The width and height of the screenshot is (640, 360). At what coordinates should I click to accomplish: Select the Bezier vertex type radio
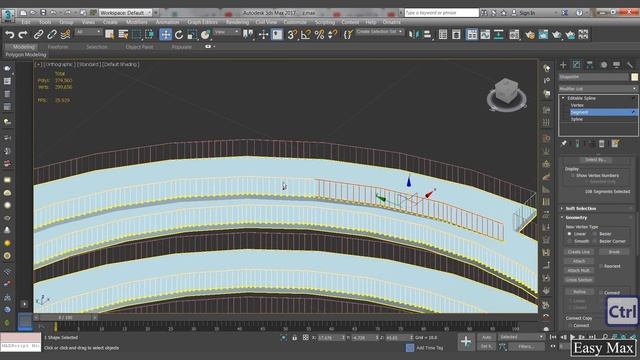click(x=595, y=234)
